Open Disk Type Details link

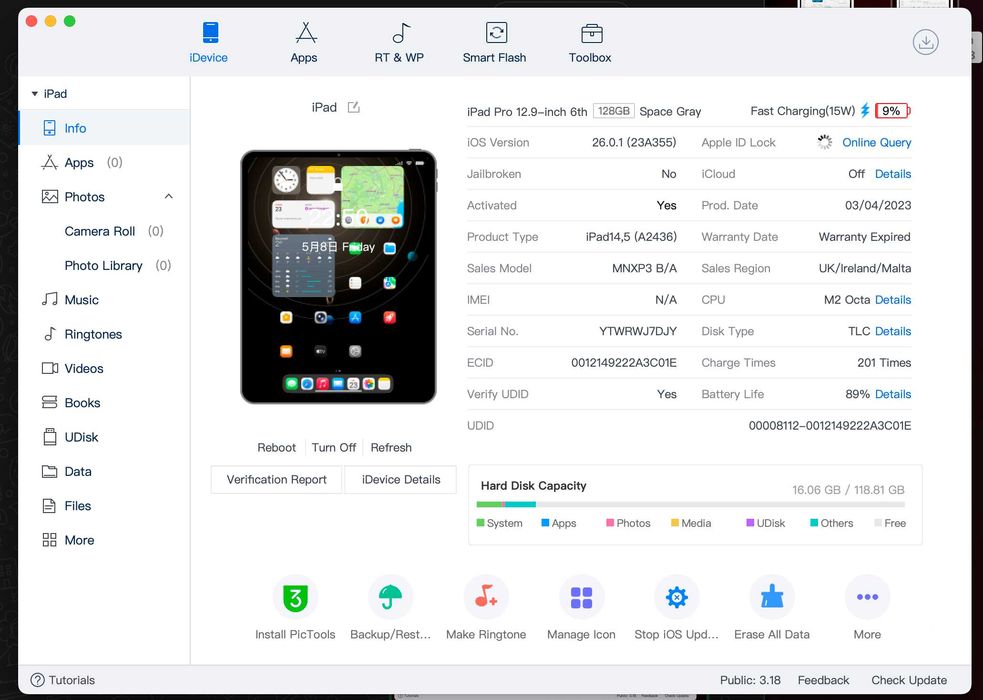[893, 331]
